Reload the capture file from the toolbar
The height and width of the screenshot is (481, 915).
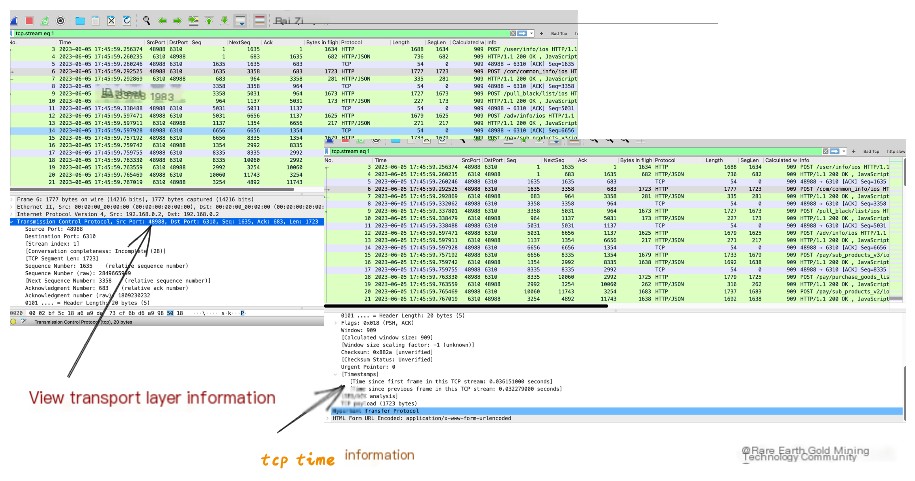[x=127, y=20]
